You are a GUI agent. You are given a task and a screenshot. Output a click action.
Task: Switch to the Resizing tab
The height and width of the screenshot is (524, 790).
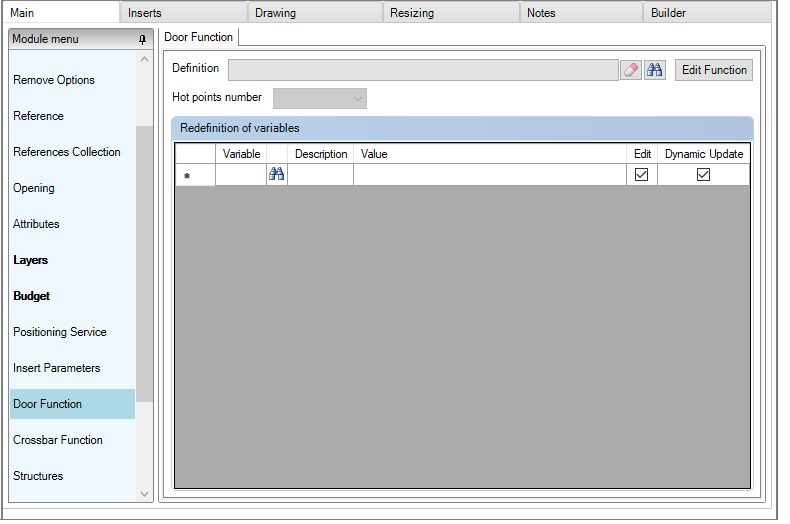click(451, 13)
